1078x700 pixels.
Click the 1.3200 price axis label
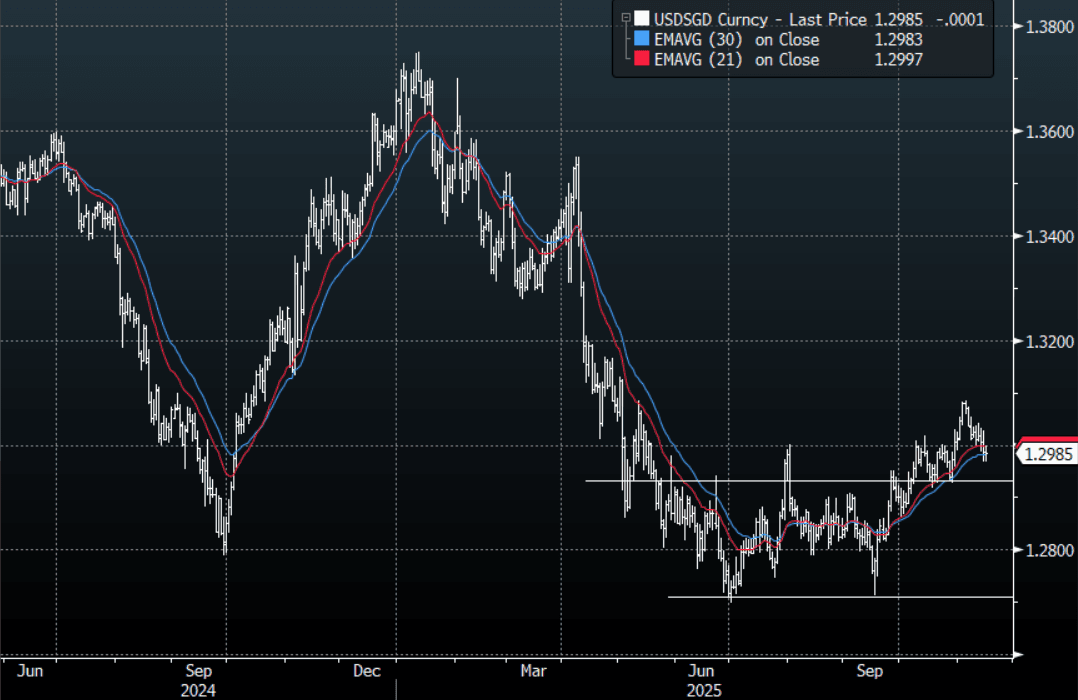click(x=1046, y=341)
